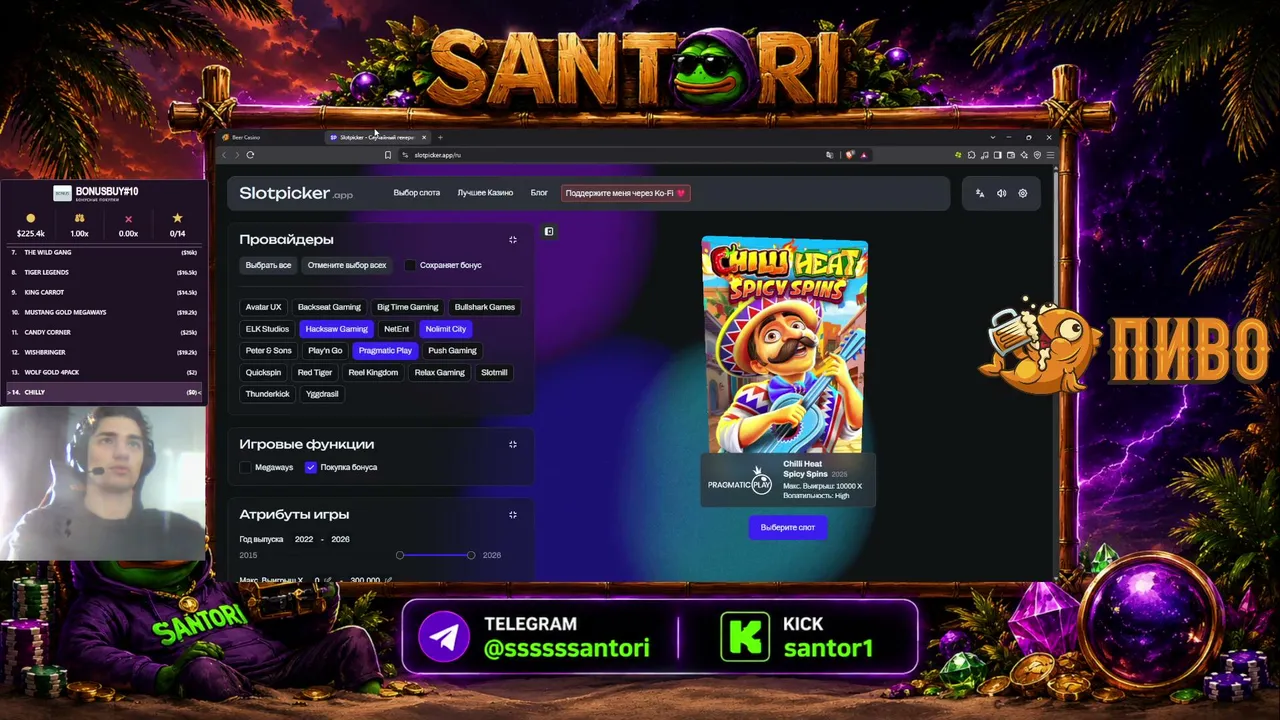Select the Big Time Gaming provider

(408, 307)
